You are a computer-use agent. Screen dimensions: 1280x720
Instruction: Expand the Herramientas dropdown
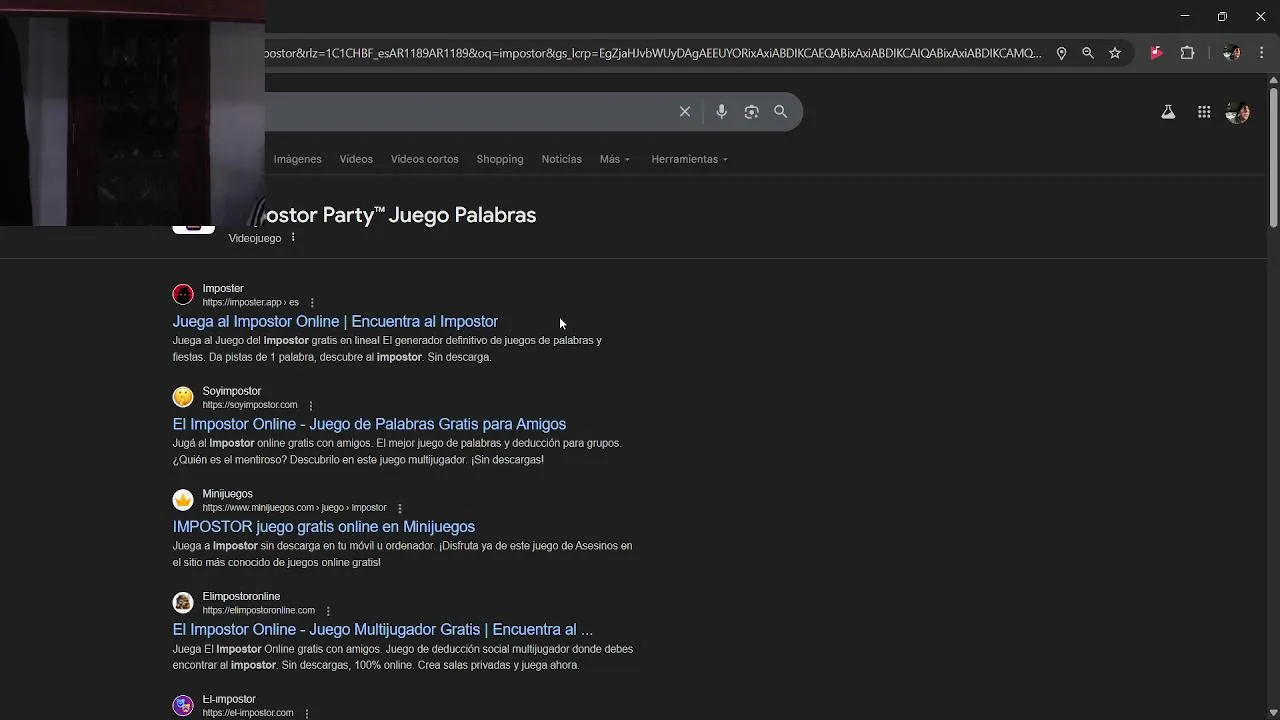690,159
